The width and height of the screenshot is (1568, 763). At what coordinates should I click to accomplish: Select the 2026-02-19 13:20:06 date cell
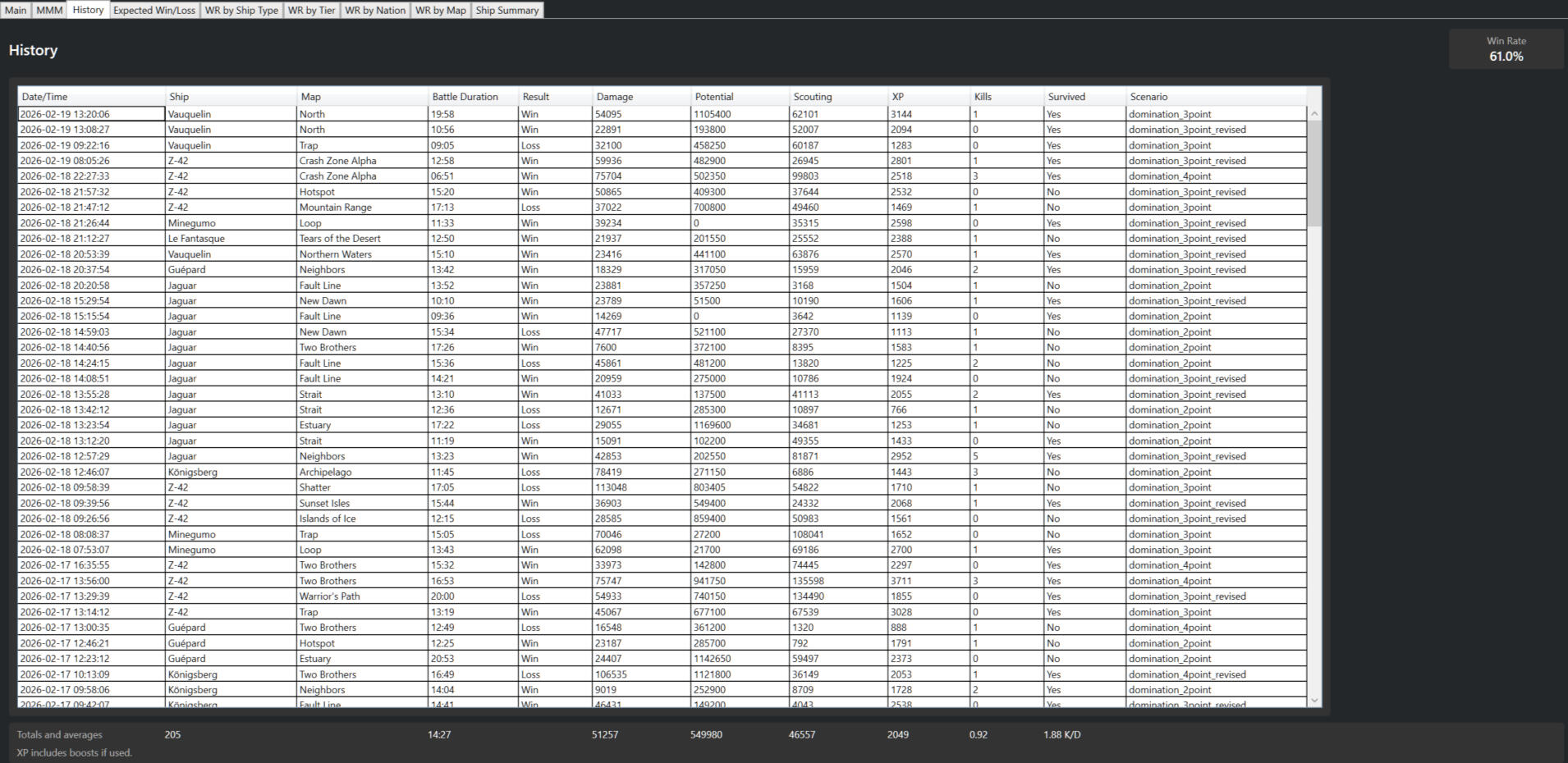(x=91, y=114)
